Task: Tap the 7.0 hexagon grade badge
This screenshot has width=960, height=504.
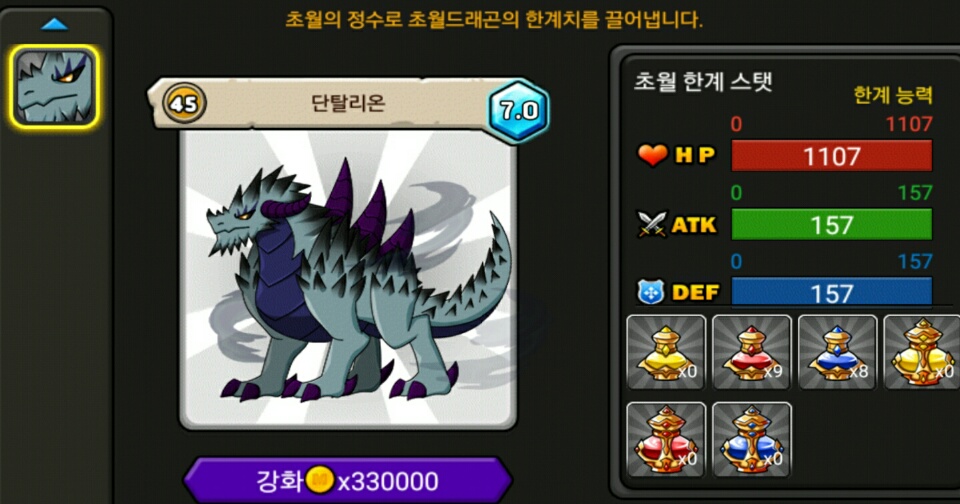Action: (x=519, y=111)
